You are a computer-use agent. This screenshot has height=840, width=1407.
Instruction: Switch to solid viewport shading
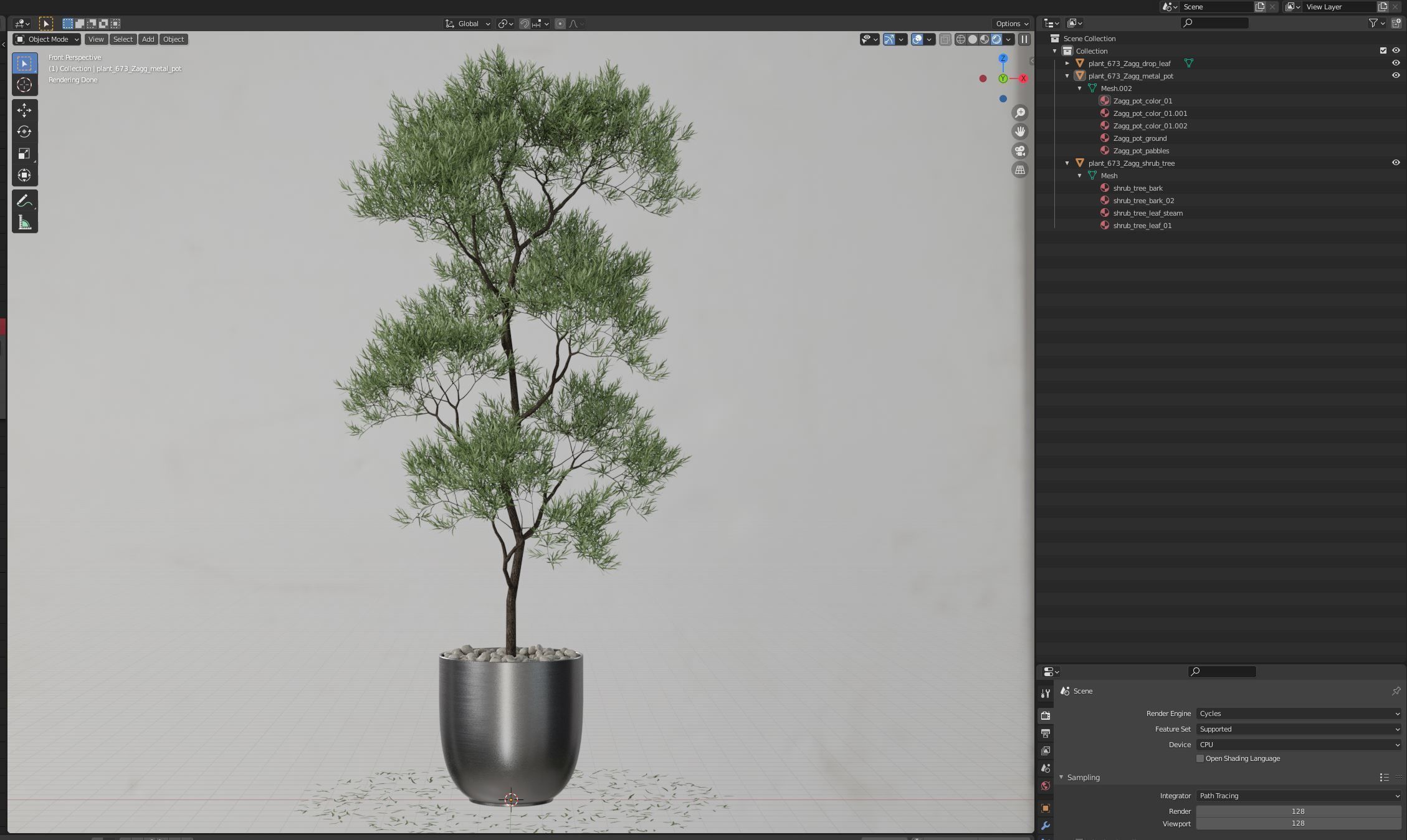(973, 39)
